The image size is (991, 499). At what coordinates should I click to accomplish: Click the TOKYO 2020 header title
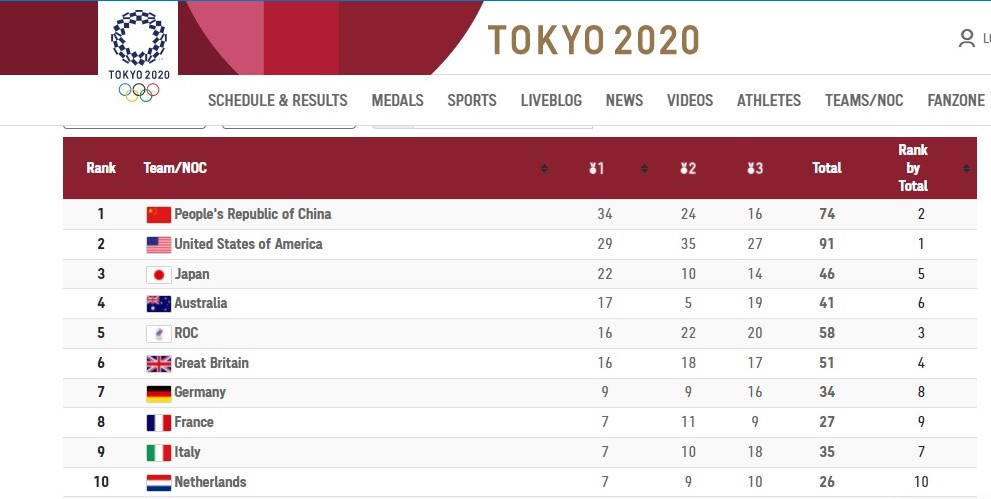pyautogui.click(x=593, y=40)
